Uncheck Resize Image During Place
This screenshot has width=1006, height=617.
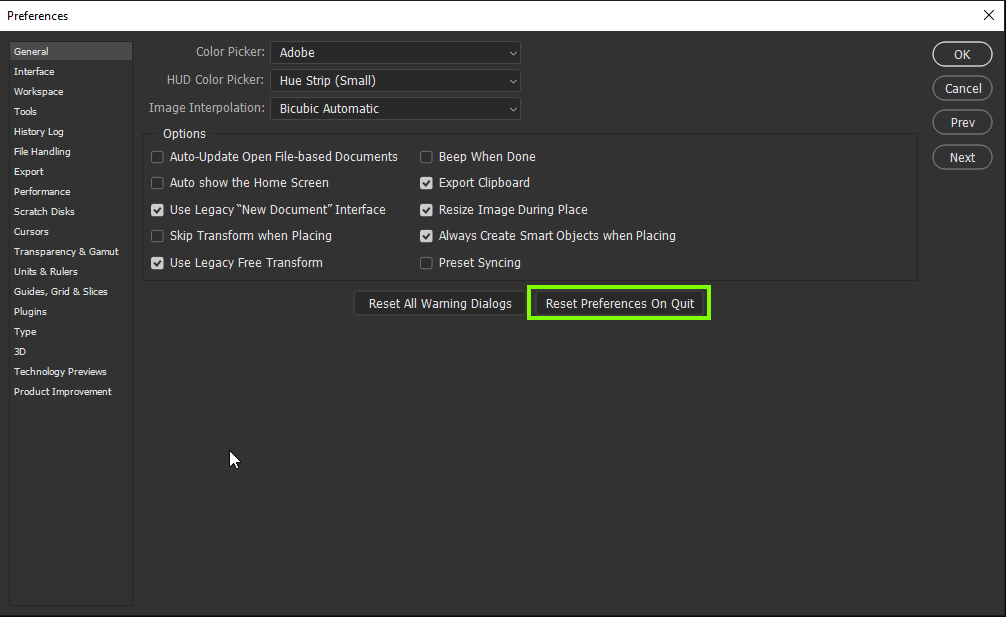pos(426,210)
